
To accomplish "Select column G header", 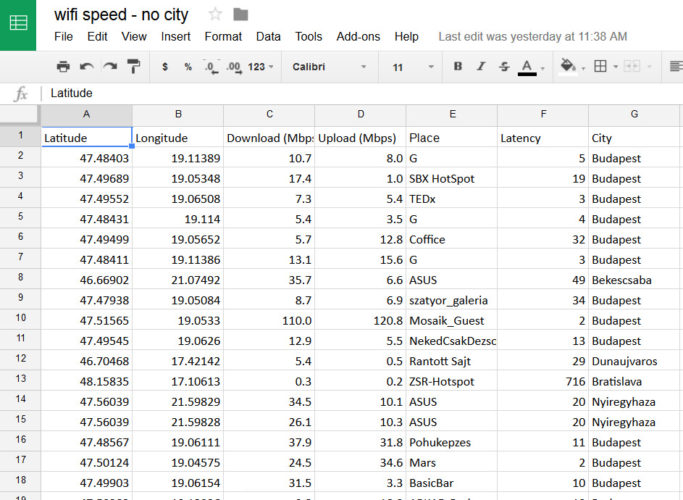I will (x=634, y=114).
